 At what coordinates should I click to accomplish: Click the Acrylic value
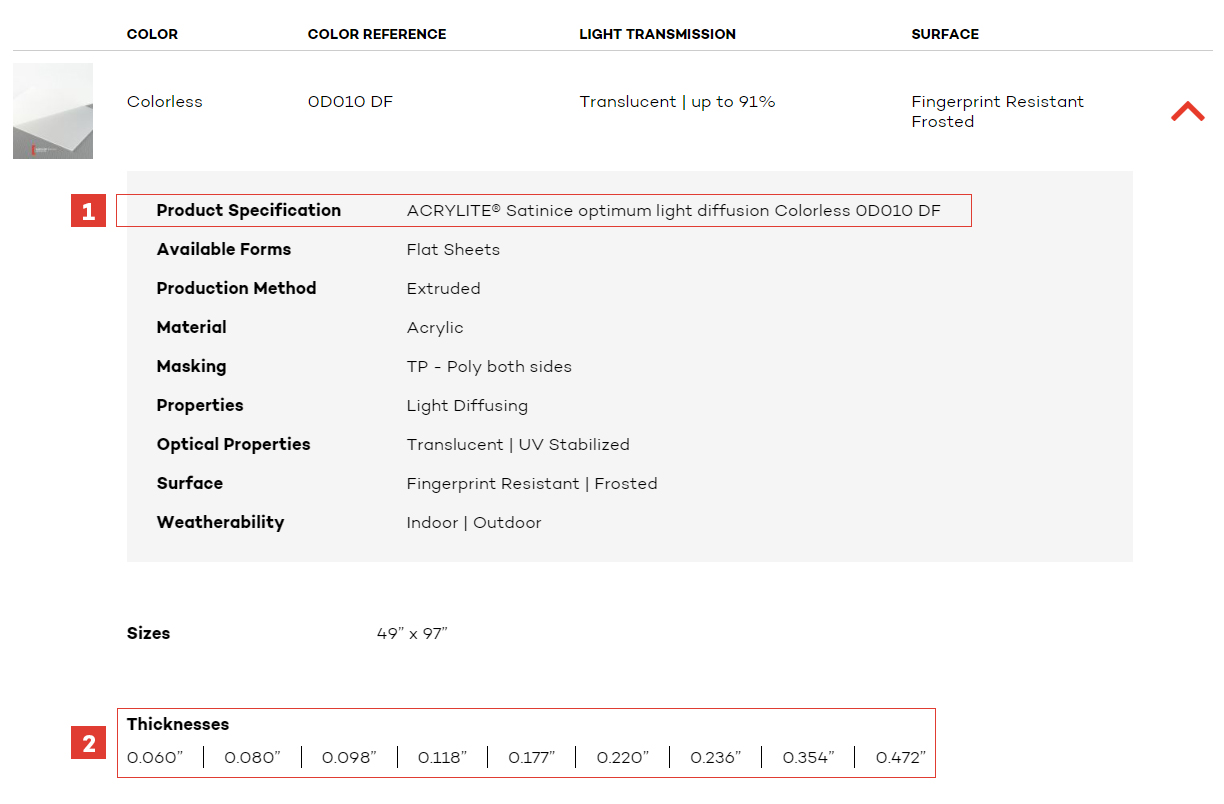tap(435, 328)
